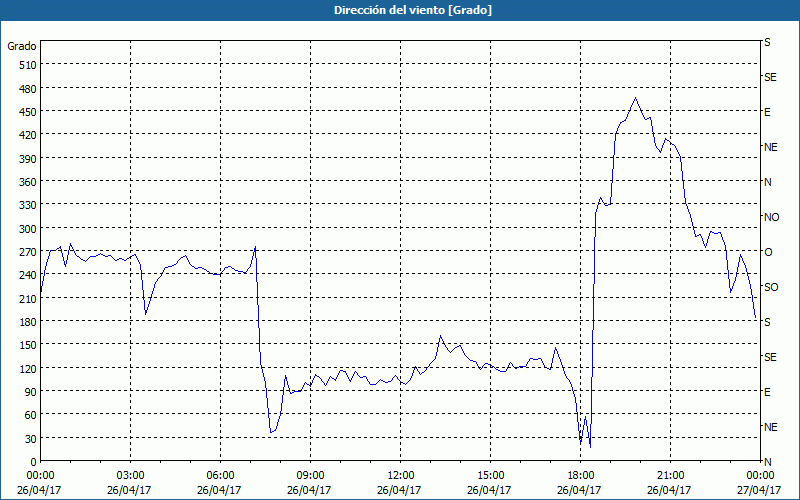Pick the 210 y-axis tick label

[28, 298]
